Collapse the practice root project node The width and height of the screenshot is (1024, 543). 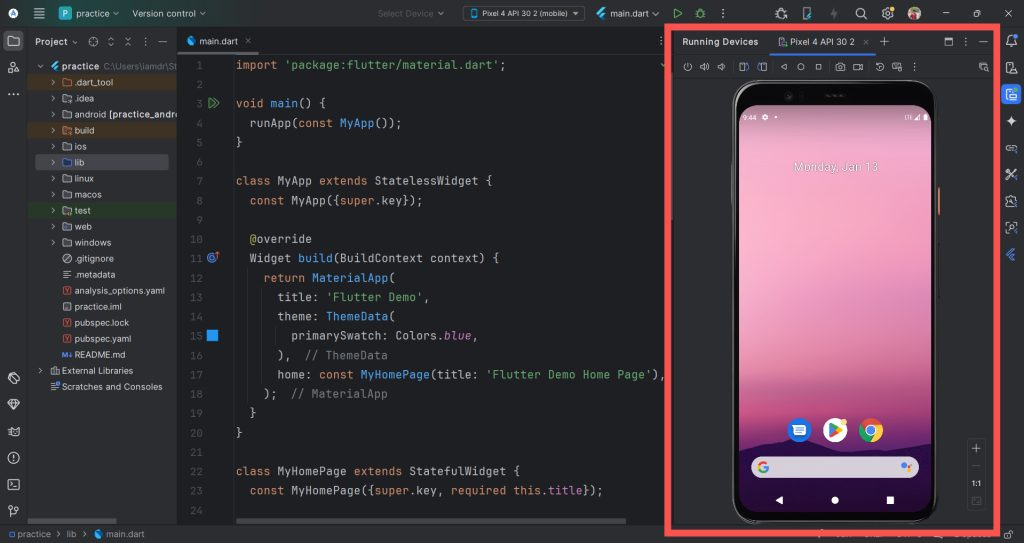40,66
